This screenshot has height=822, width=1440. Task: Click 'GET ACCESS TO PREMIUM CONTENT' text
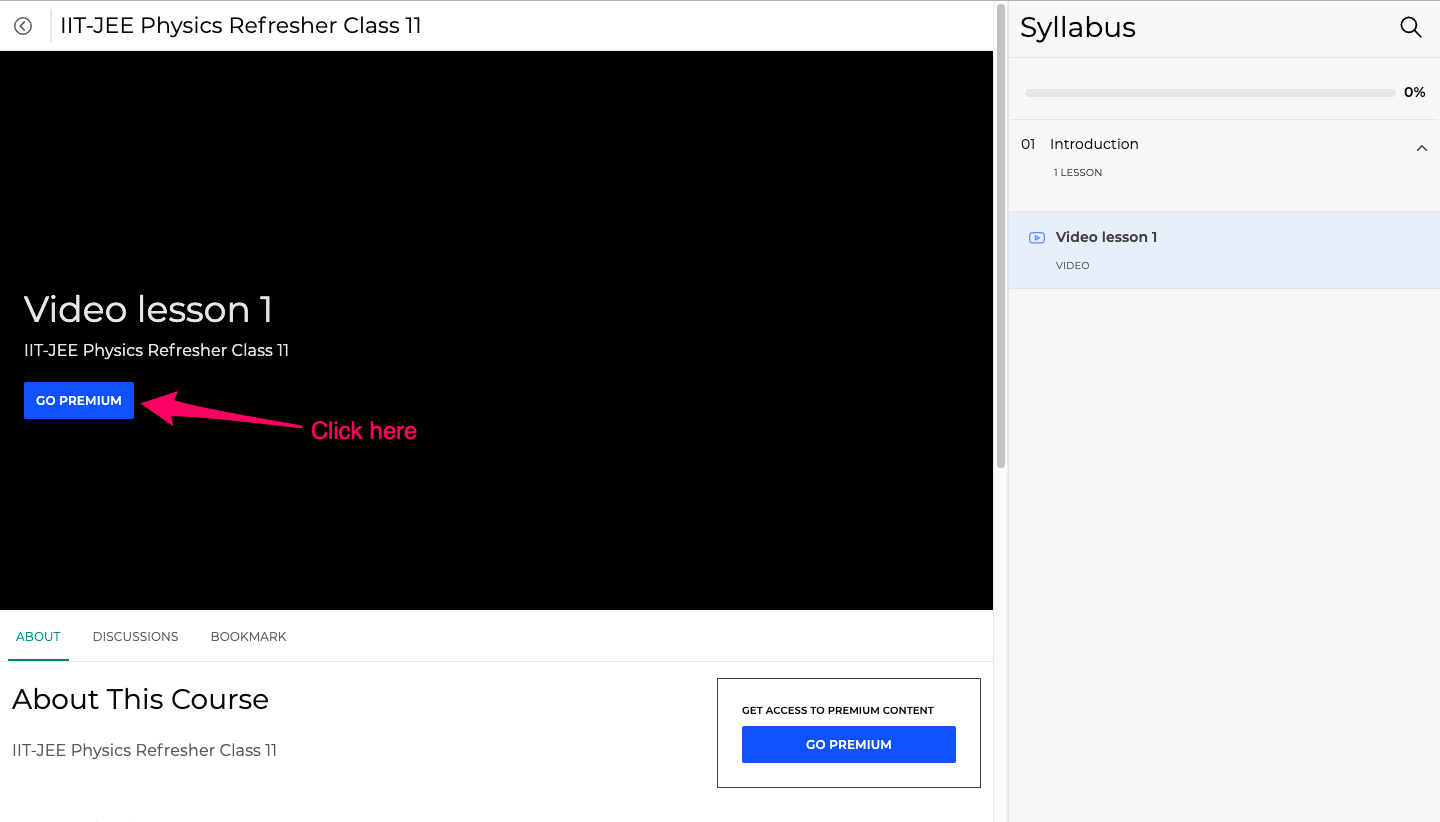tap(838, 711)
